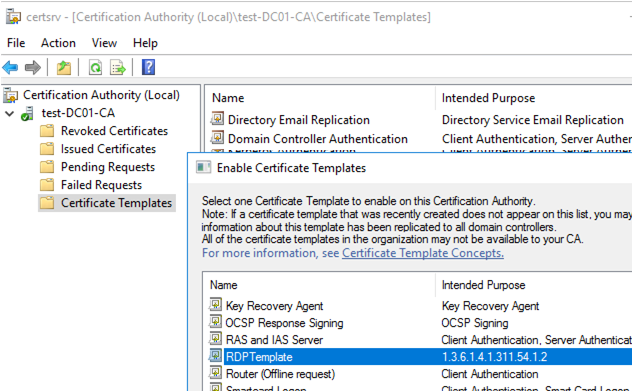Click the Refresh toolbar icon
Image resolution: width=632 pixels, height=391 pixels.
coord(96,67)
